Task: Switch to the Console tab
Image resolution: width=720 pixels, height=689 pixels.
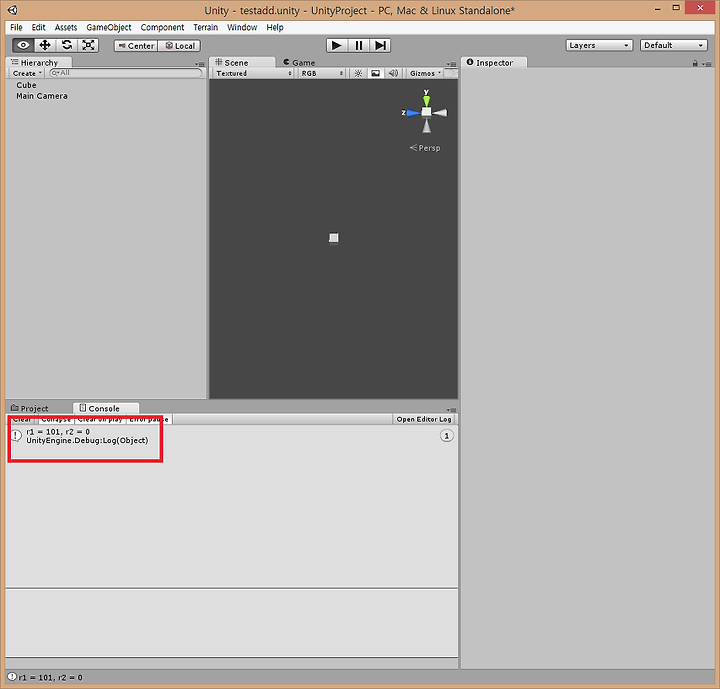Action: pos(105,408)
